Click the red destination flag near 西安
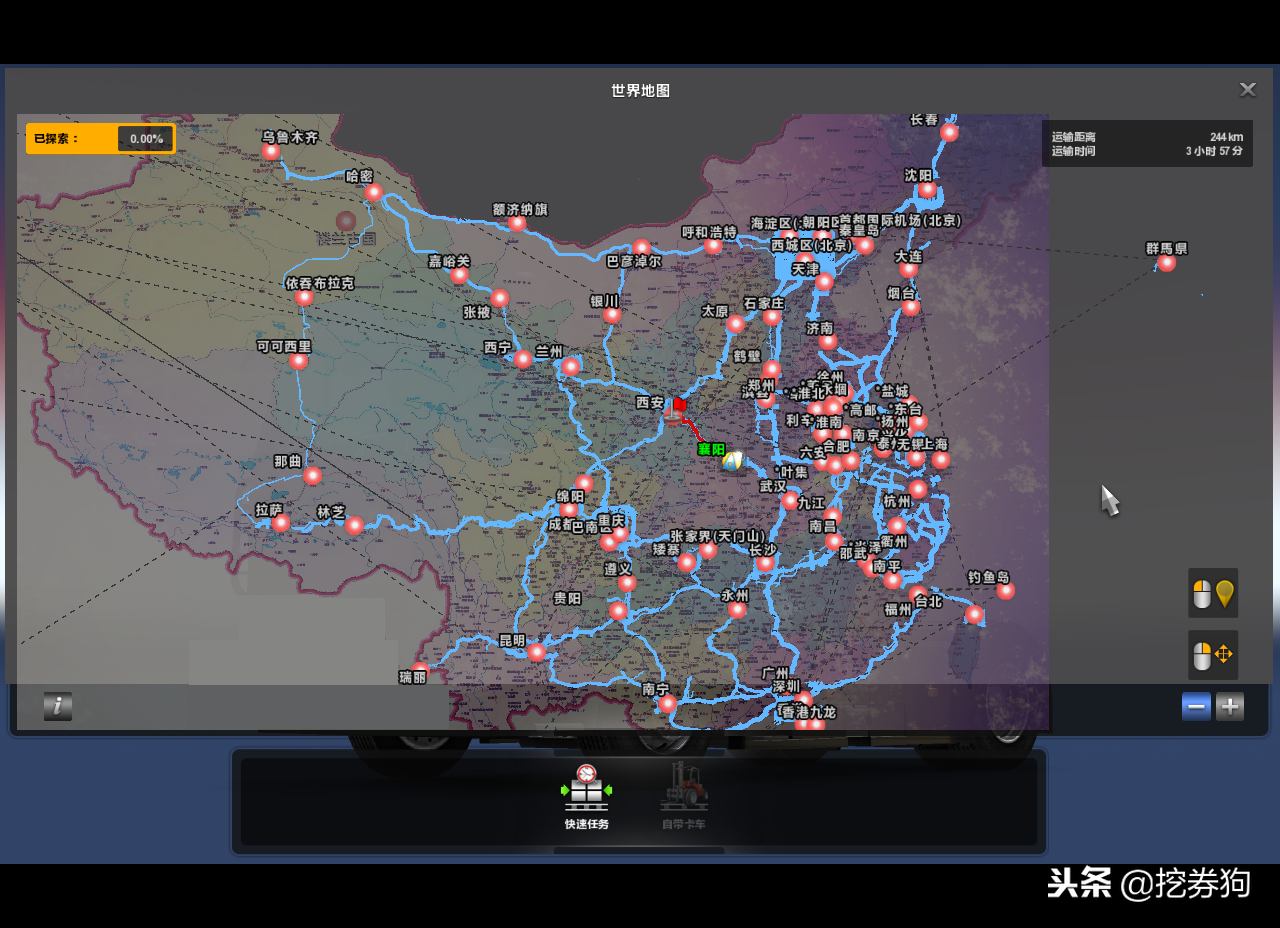Image resolution: width=1280 pixels, height=928 pixels. 679,405
